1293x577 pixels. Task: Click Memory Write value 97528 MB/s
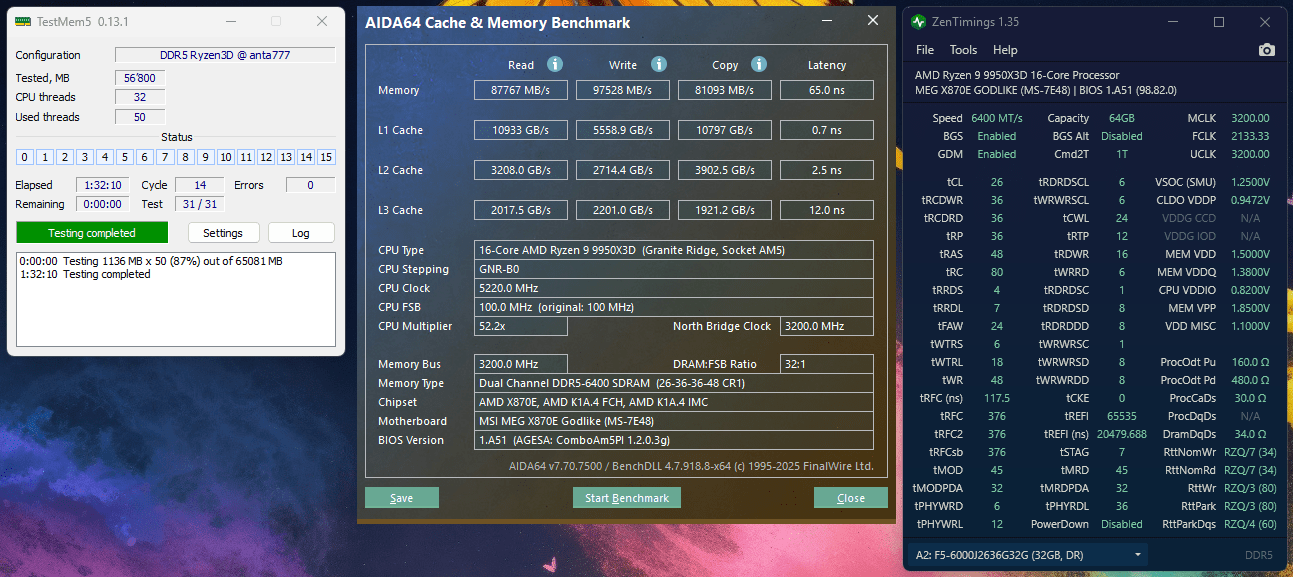[x=623, y=90]
